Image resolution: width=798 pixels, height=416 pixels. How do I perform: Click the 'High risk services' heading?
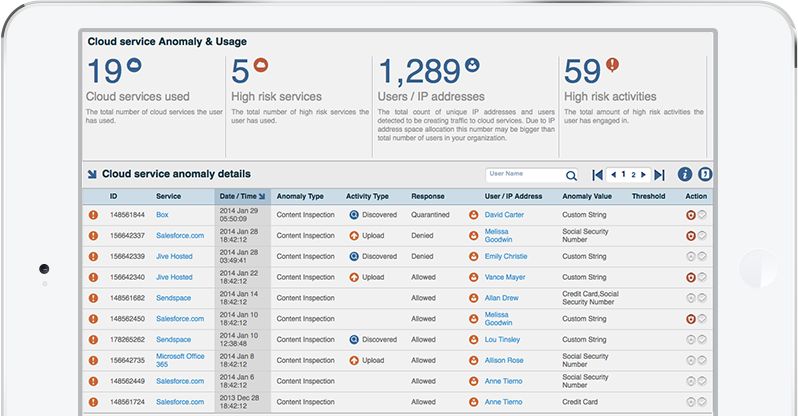[276, 96]
